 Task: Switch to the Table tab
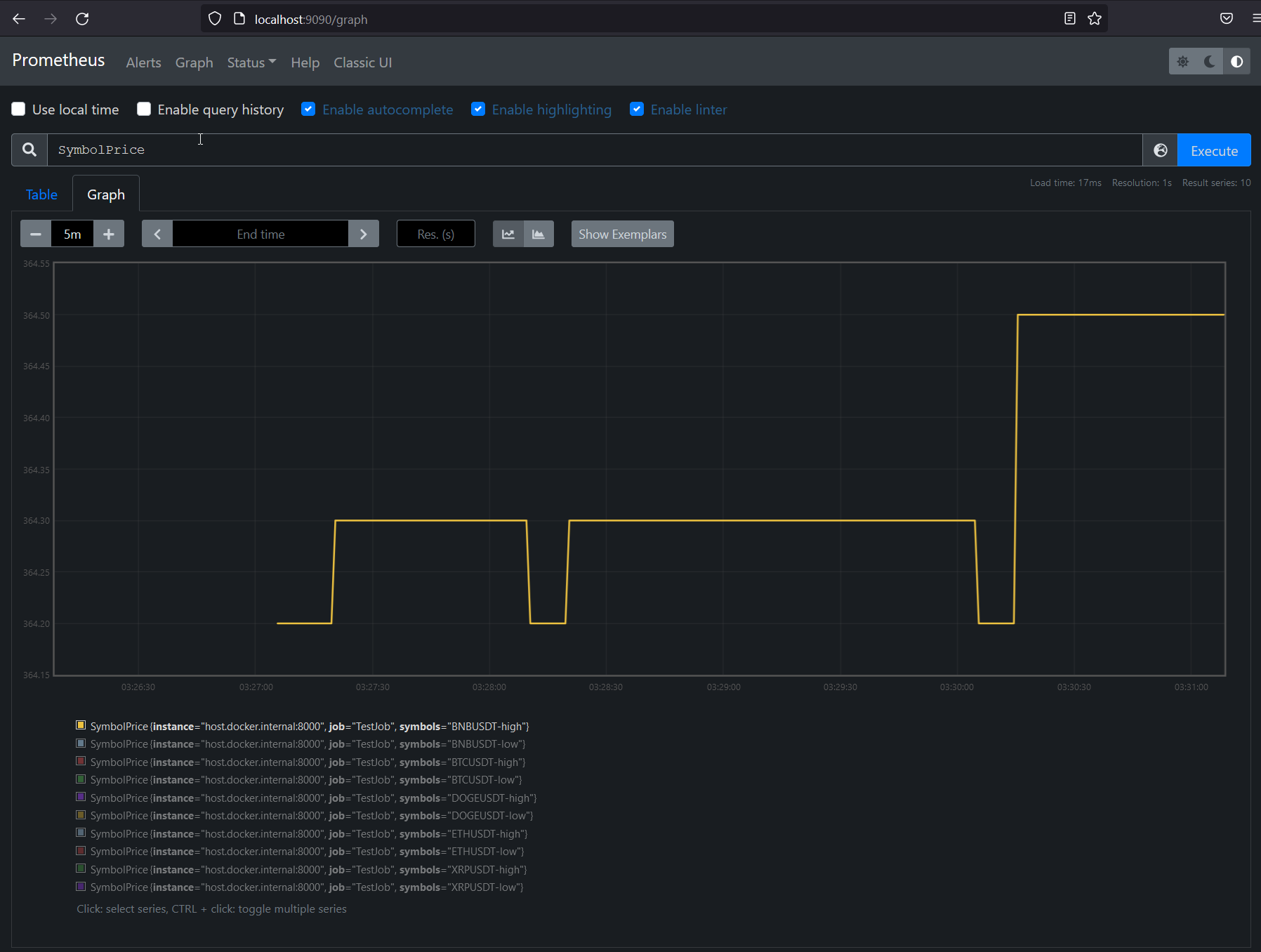(41, 194)
